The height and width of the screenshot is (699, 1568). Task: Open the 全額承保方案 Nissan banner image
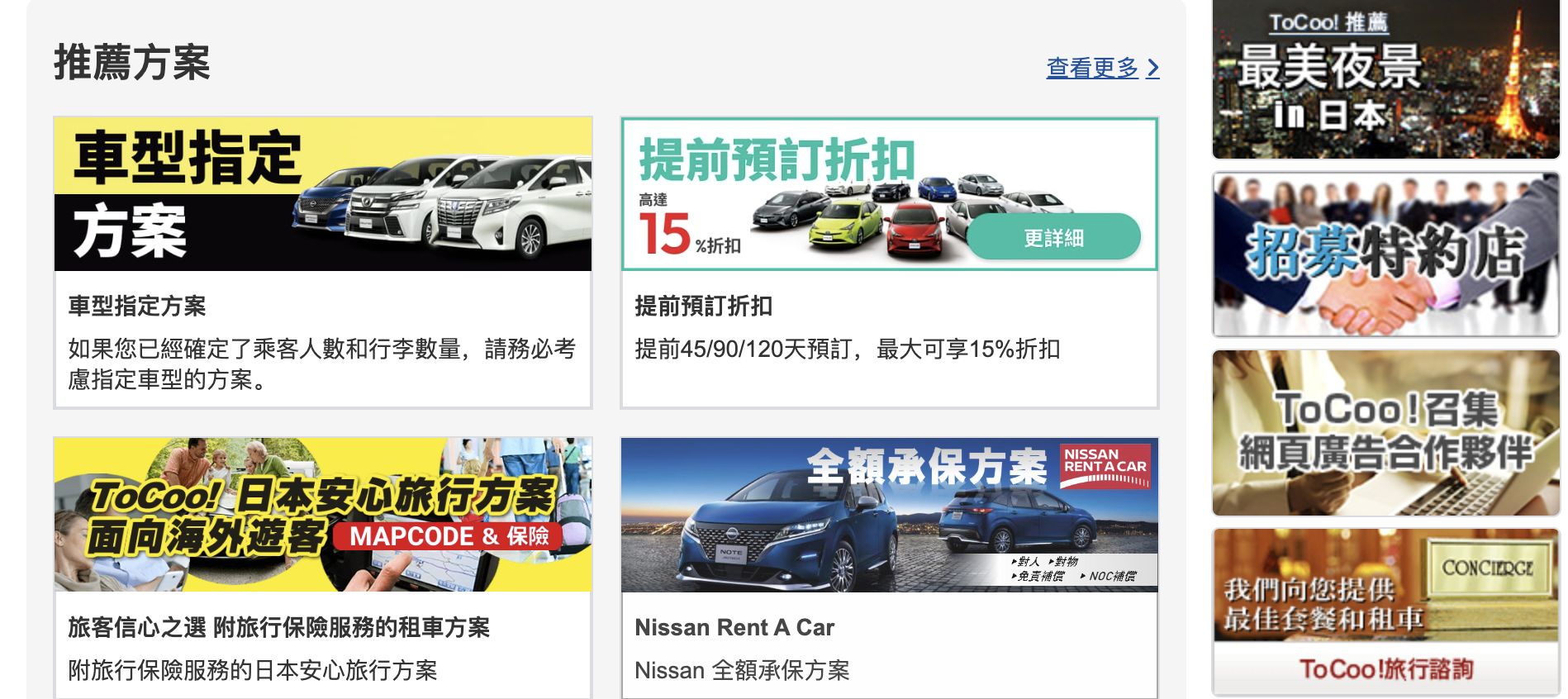coord(890,515)
